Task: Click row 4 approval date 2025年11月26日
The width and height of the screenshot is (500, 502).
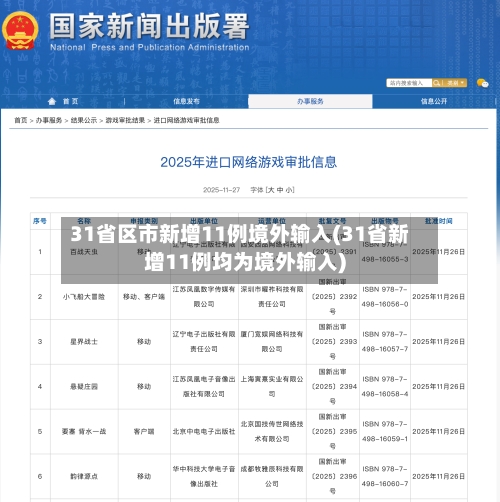Action: coord(439,387)
